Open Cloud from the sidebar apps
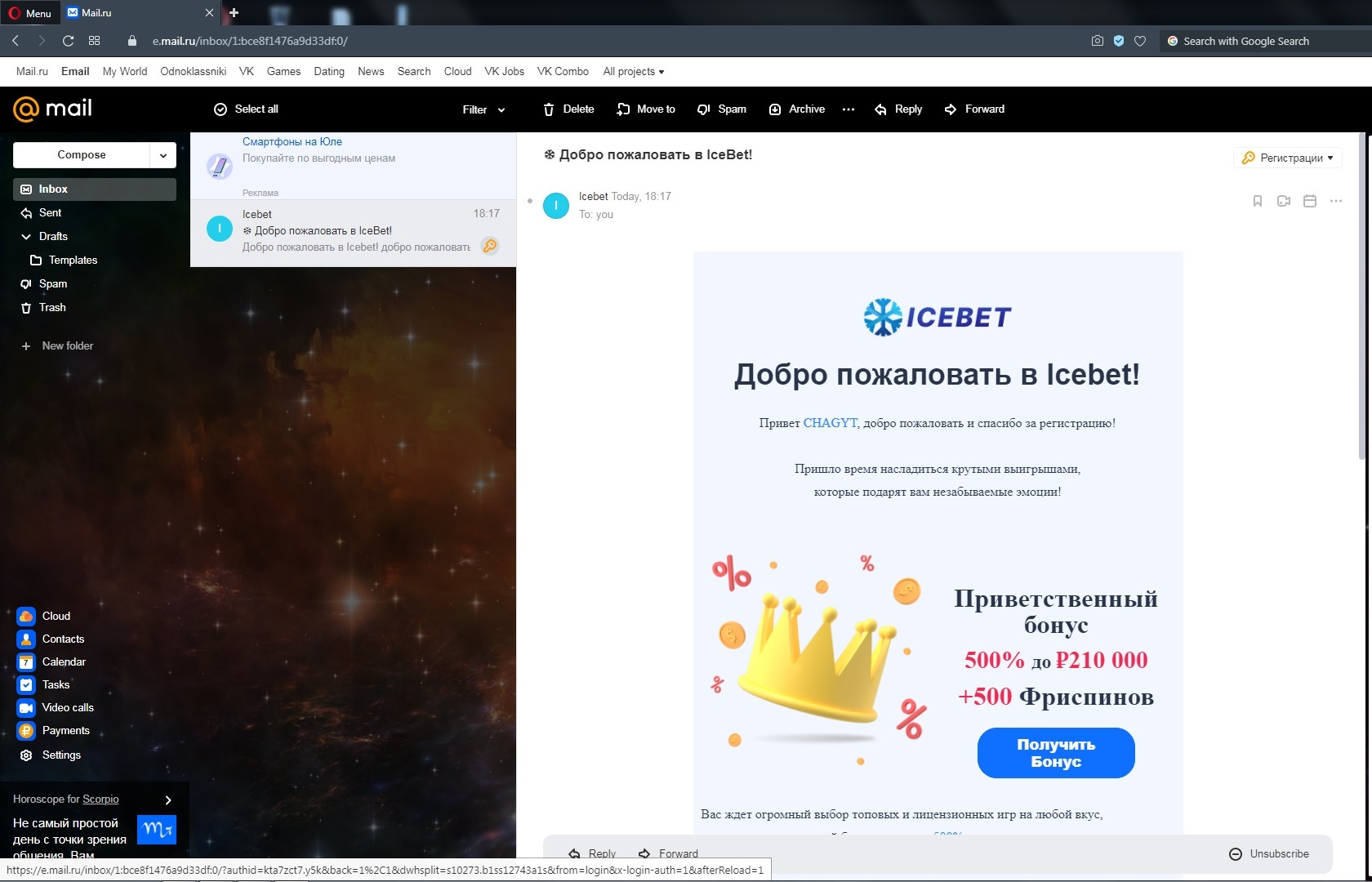This screenshot has height=882, width=1372. click(x=44, y=617)
